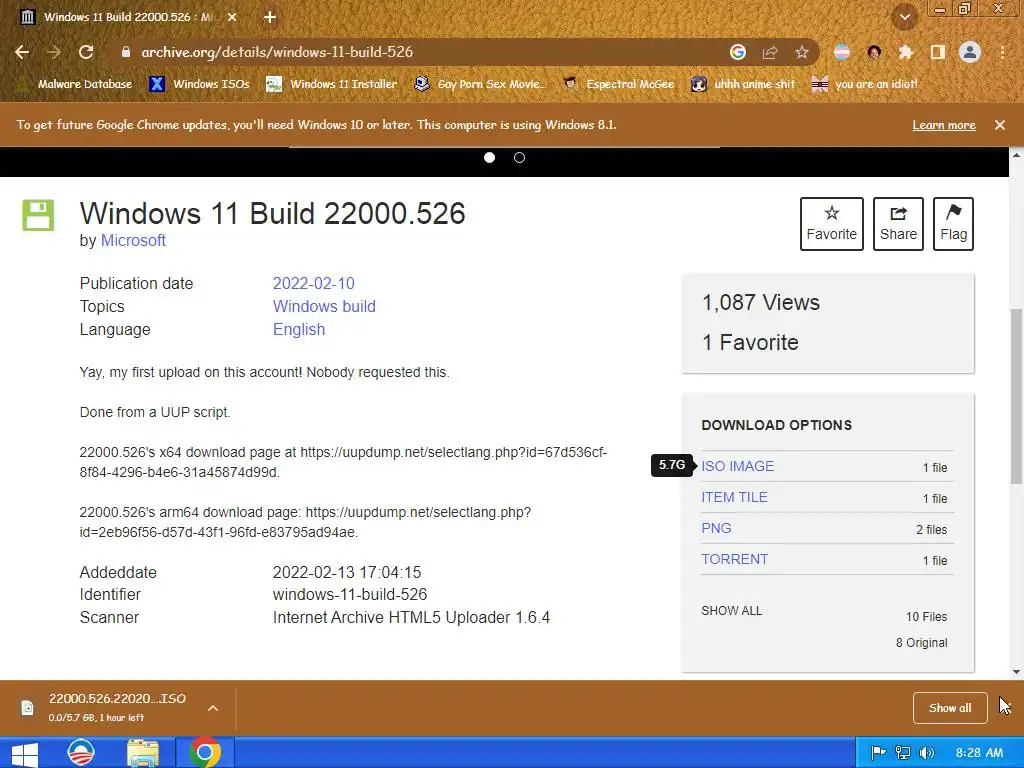Click the windows-11-build-526 identifier value
This screenshot has height=768, width=1024.
(349, 594)
